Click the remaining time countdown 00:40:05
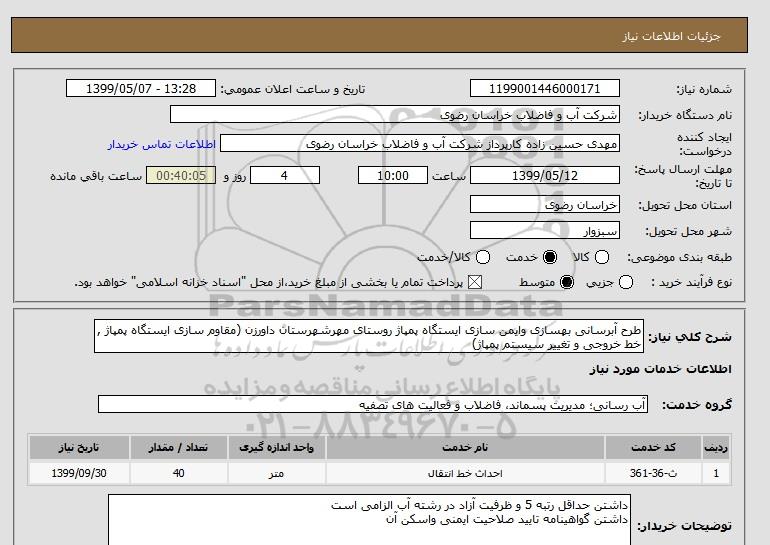 tap(181, 175)
